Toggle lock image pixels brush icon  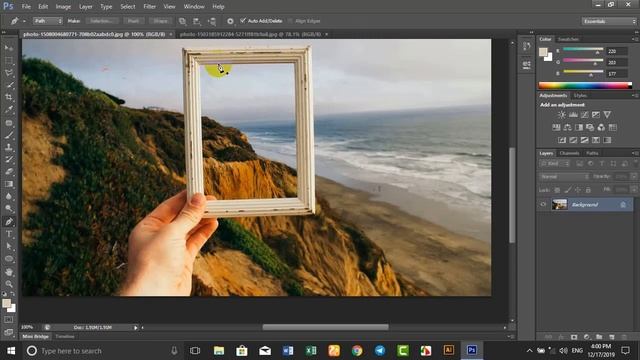click(x=568, y=190)
